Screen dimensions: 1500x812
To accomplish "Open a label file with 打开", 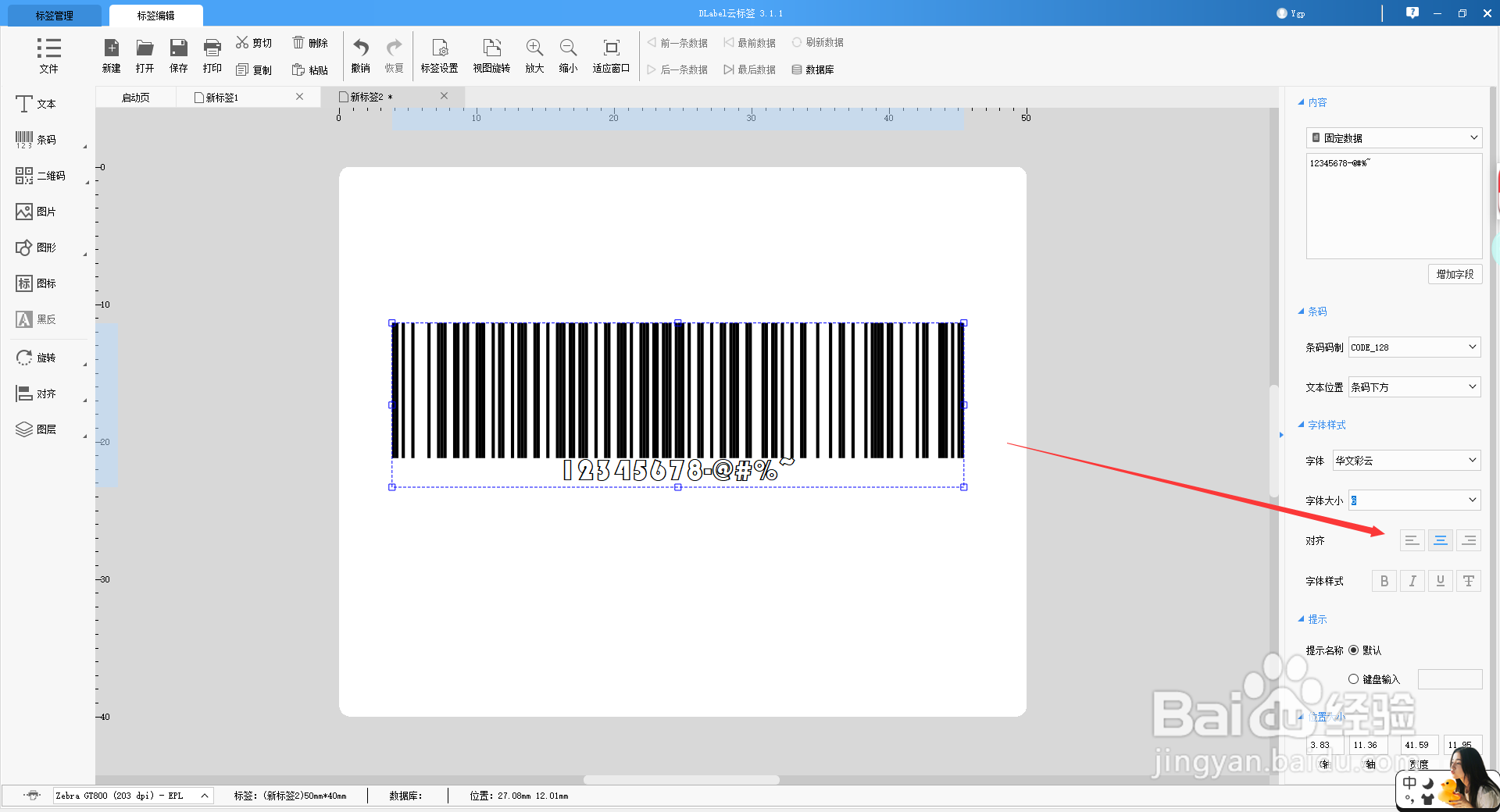I will click(x=145, y=56).
